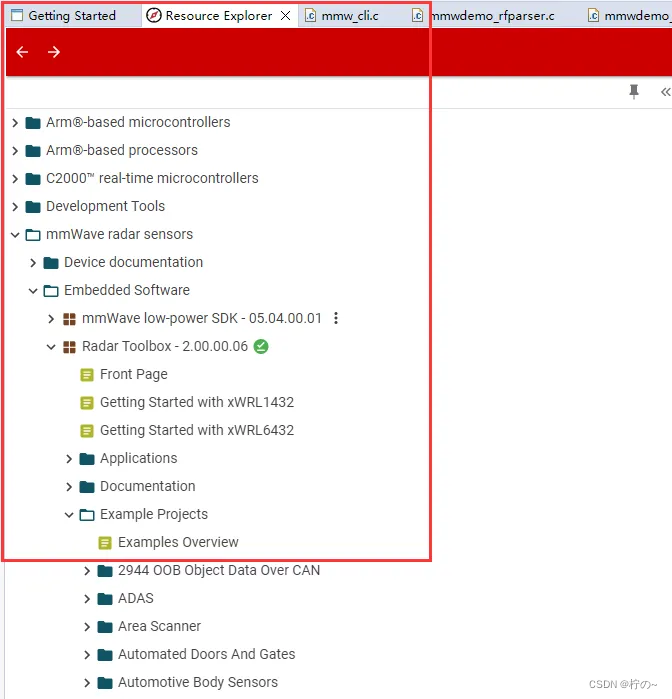Select mmWave low-power SDK - 05.04.00.01
The height and width of the screenshot is (699, 672).
[x=202, y=318]
